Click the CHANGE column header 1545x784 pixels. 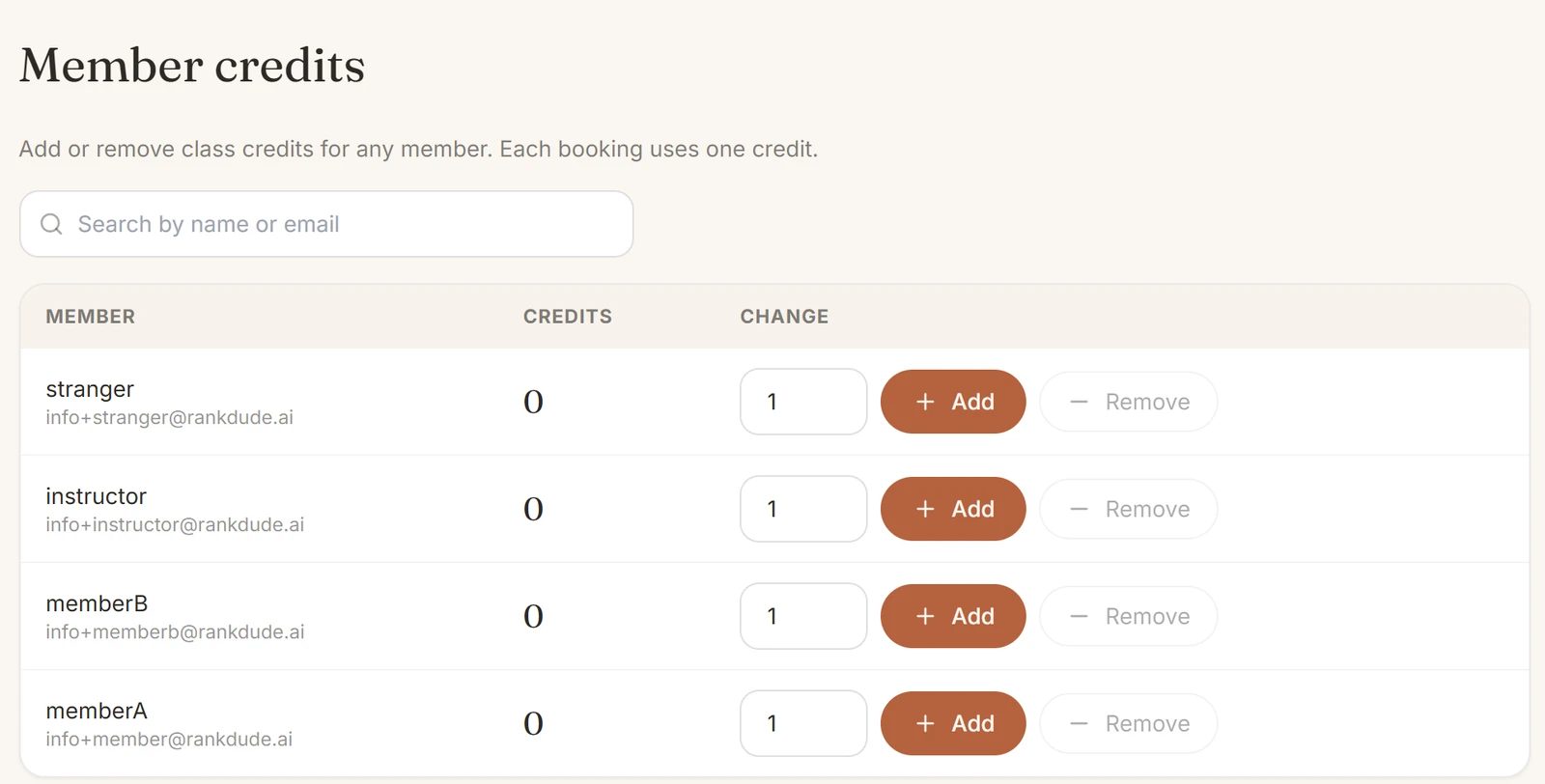(784, 317)
